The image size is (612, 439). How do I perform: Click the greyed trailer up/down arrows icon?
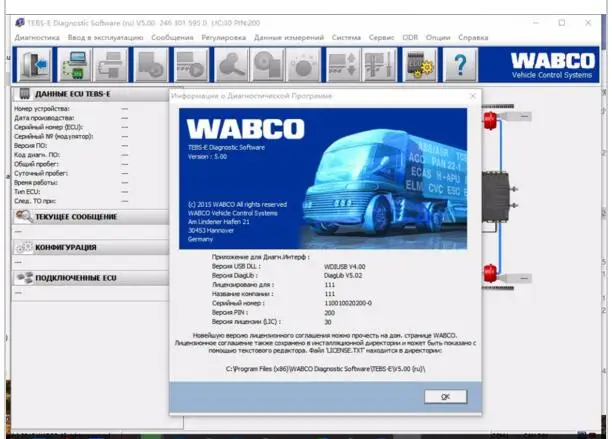tap(343, 65)
